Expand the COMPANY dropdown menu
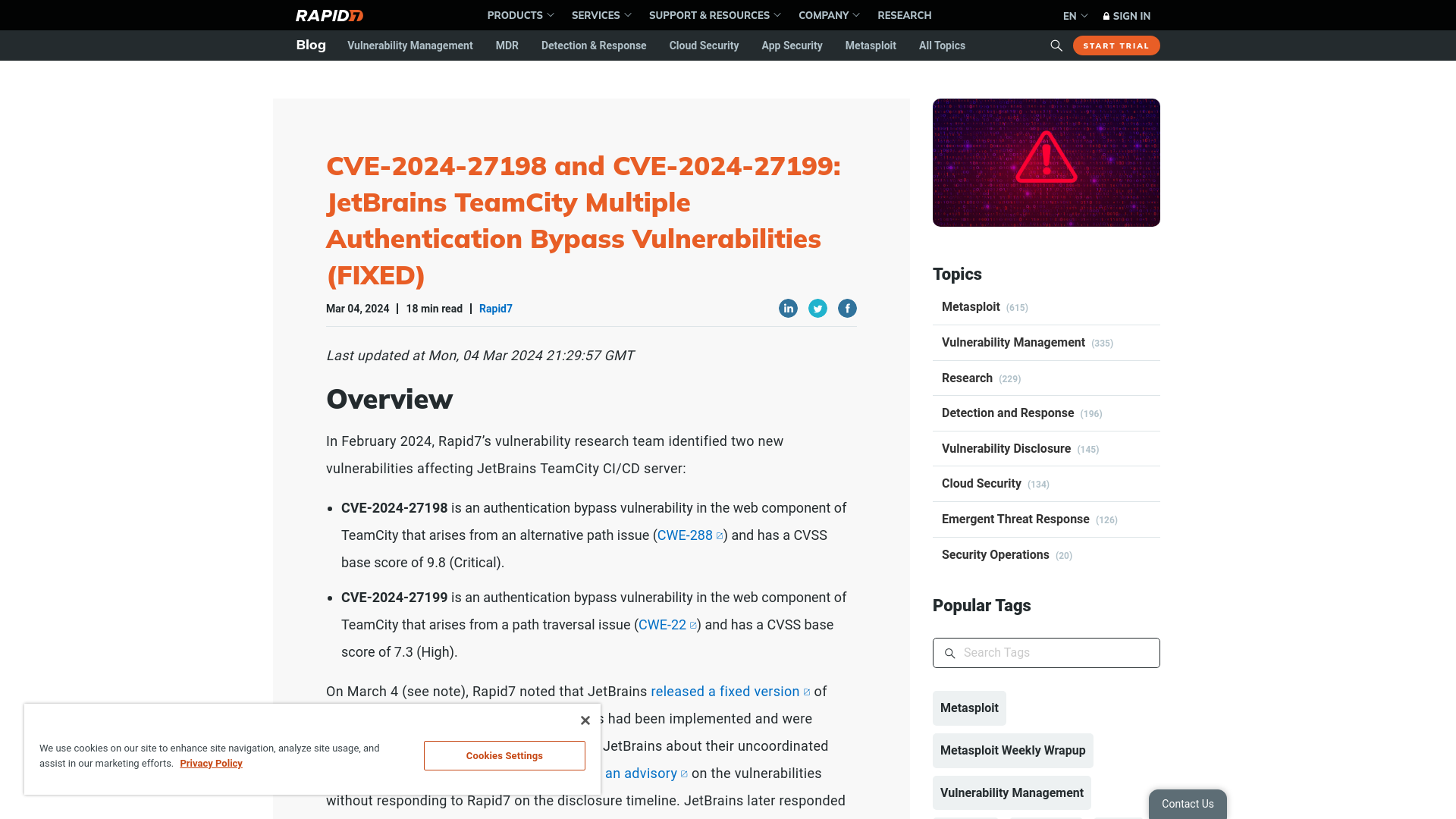The image size is (1456, 819). coord(829,15)
